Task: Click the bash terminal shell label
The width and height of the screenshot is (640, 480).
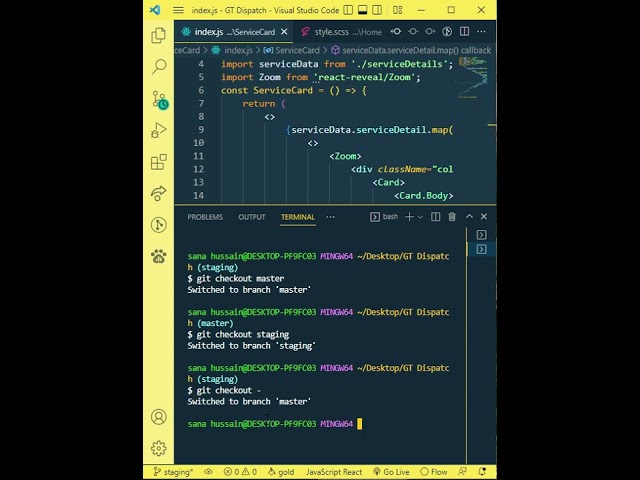Action: (384, 217)
